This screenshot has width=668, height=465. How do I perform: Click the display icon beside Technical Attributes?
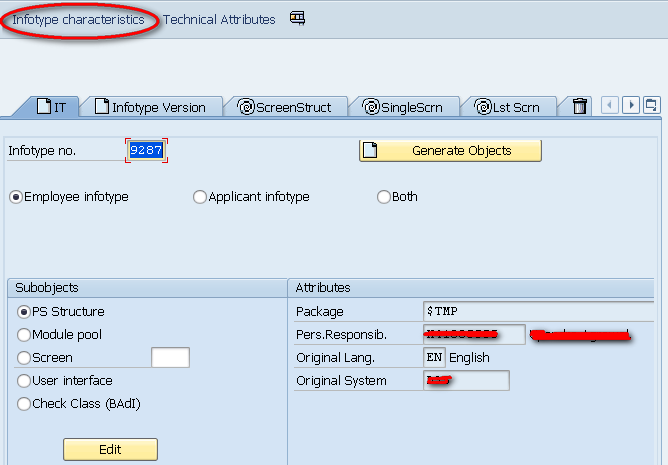click(x=297, y=18)
